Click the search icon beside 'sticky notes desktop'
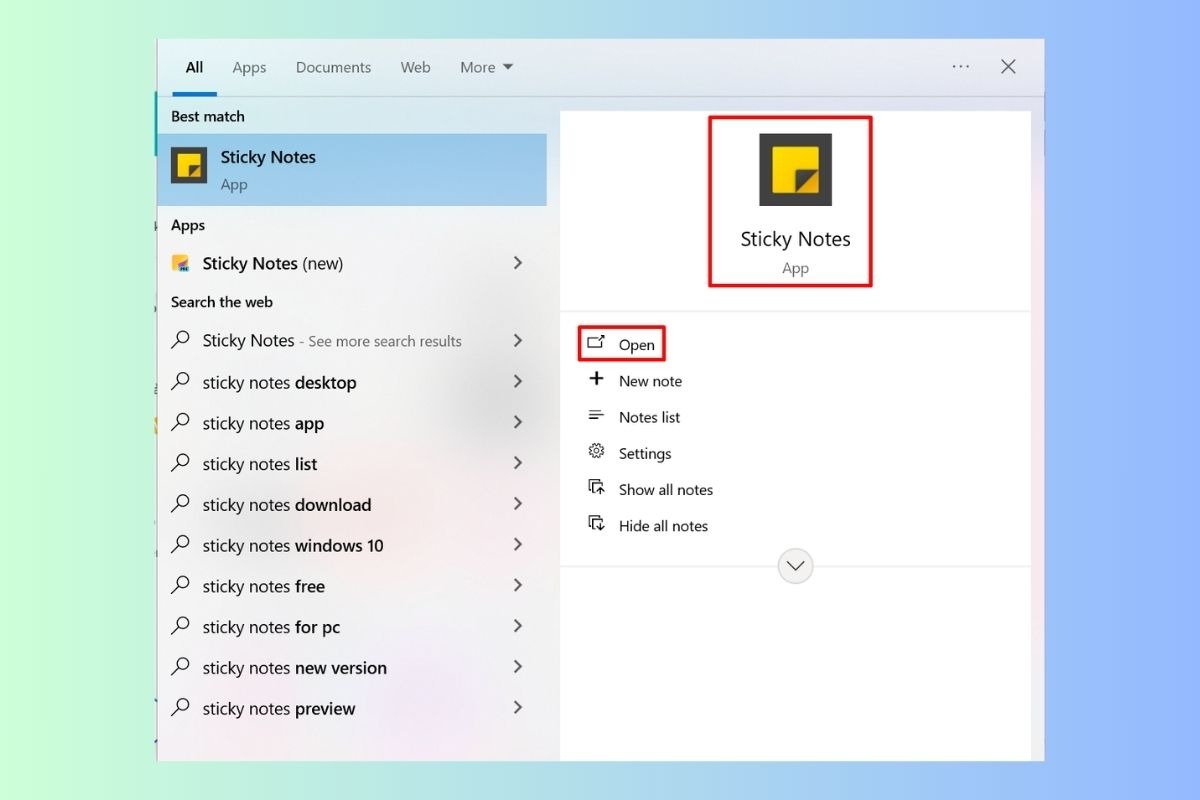This screenshot has width=1200, height=800. 181,381
